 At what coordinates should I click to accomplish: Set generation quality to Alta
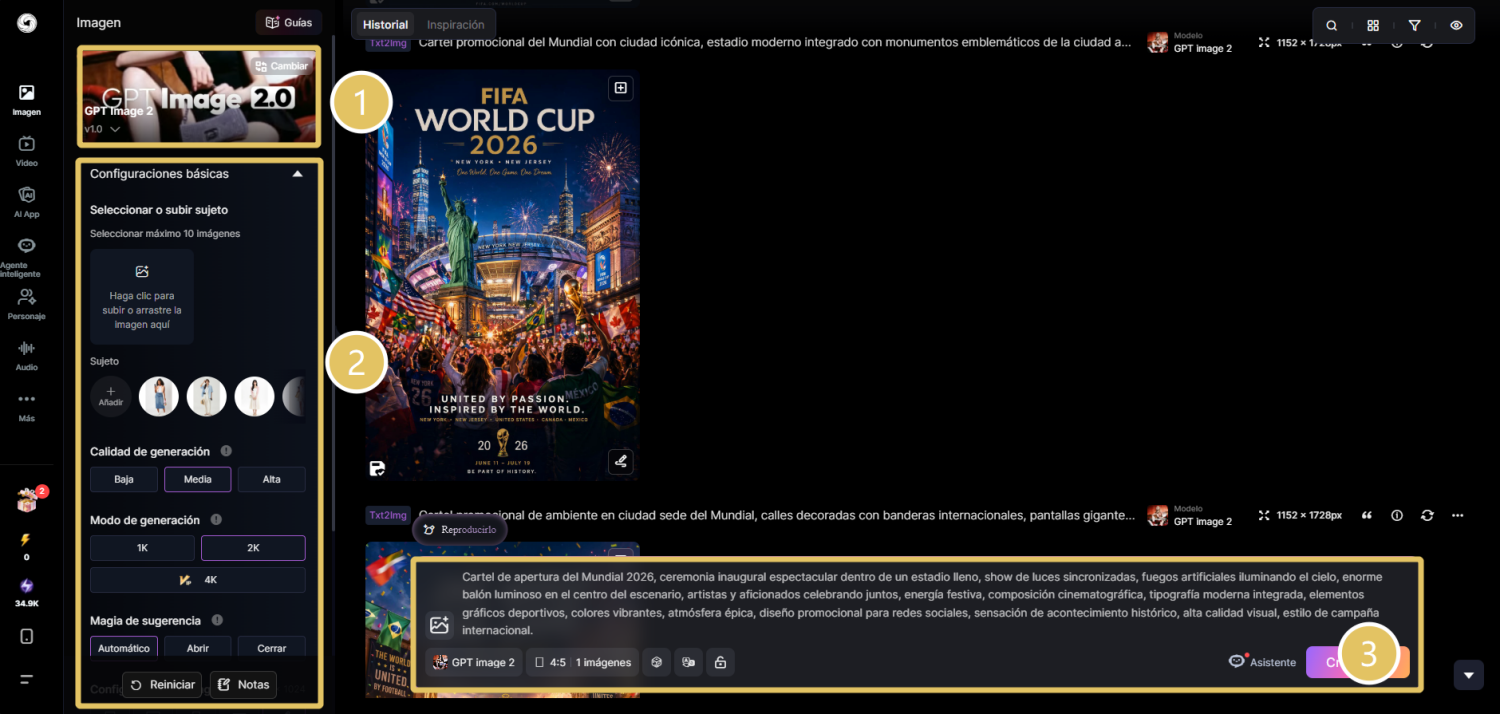[x=272, y=479]
